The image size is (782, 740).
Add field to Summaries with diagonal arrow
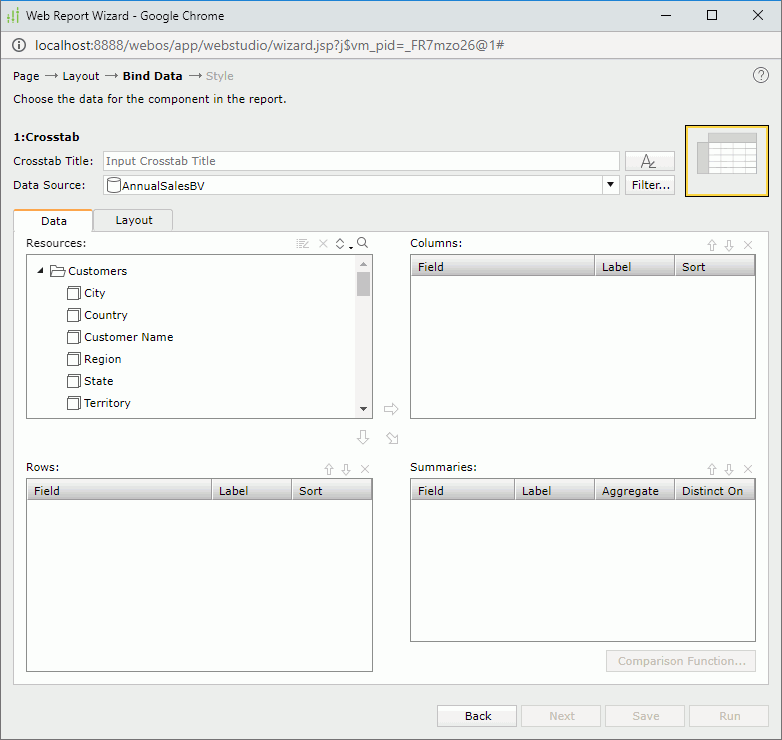pos(392,438)
